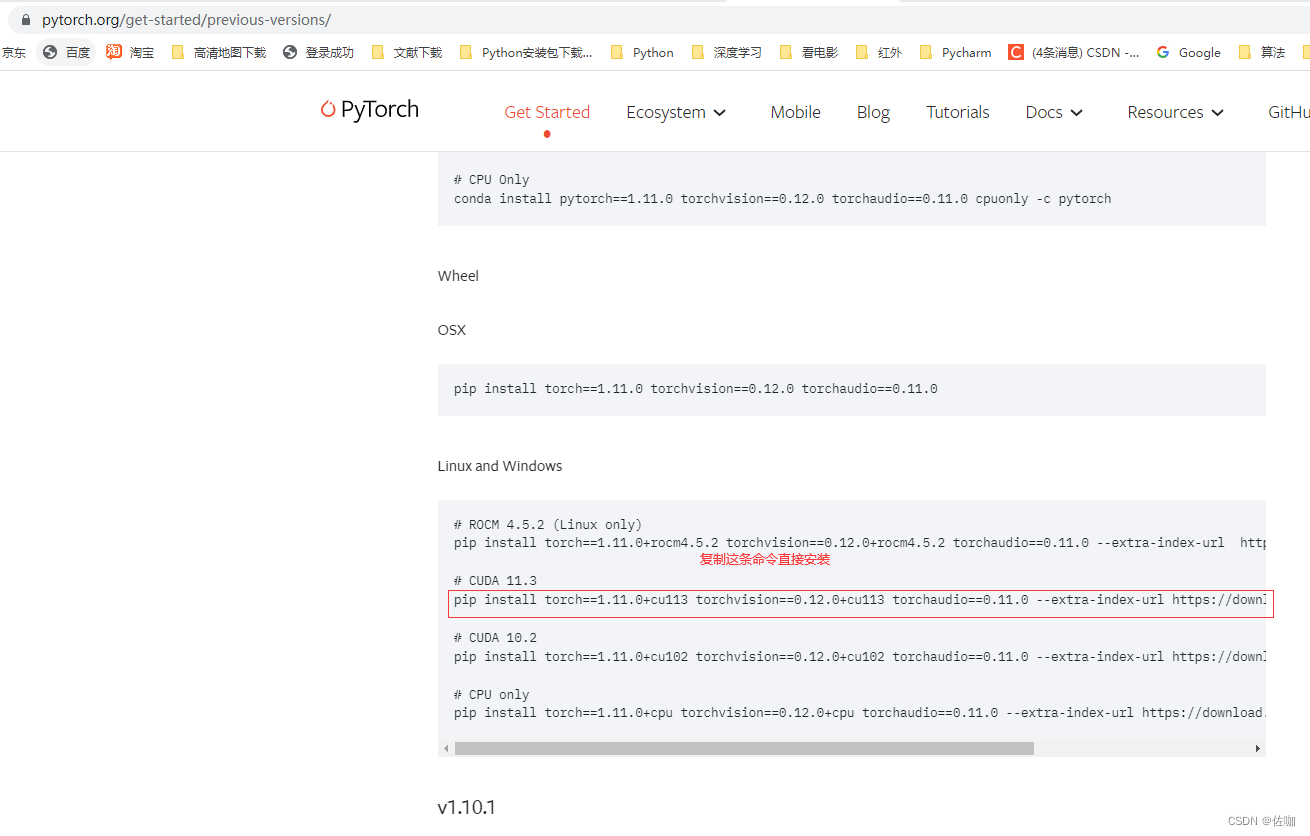Click the CUDA 10.2 pip install command

(860, 657)
